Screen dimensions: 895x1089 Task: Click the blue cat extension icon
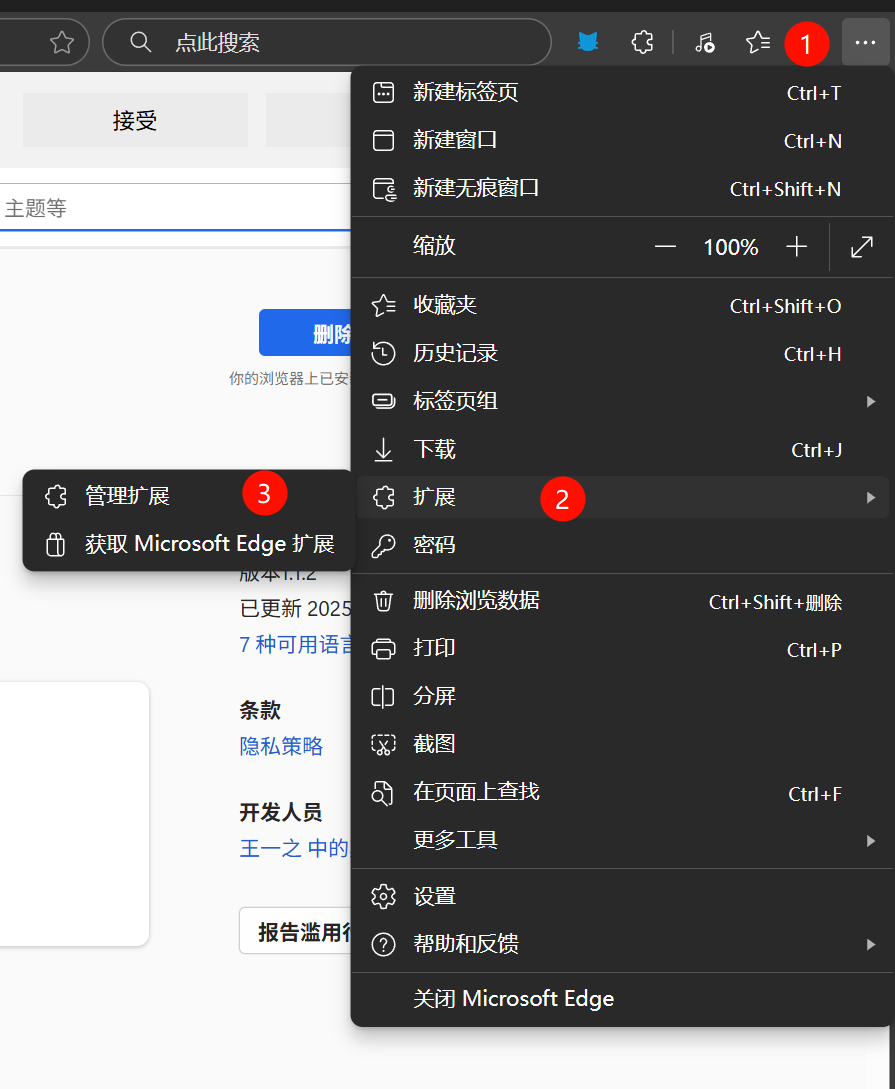[589, 42]
